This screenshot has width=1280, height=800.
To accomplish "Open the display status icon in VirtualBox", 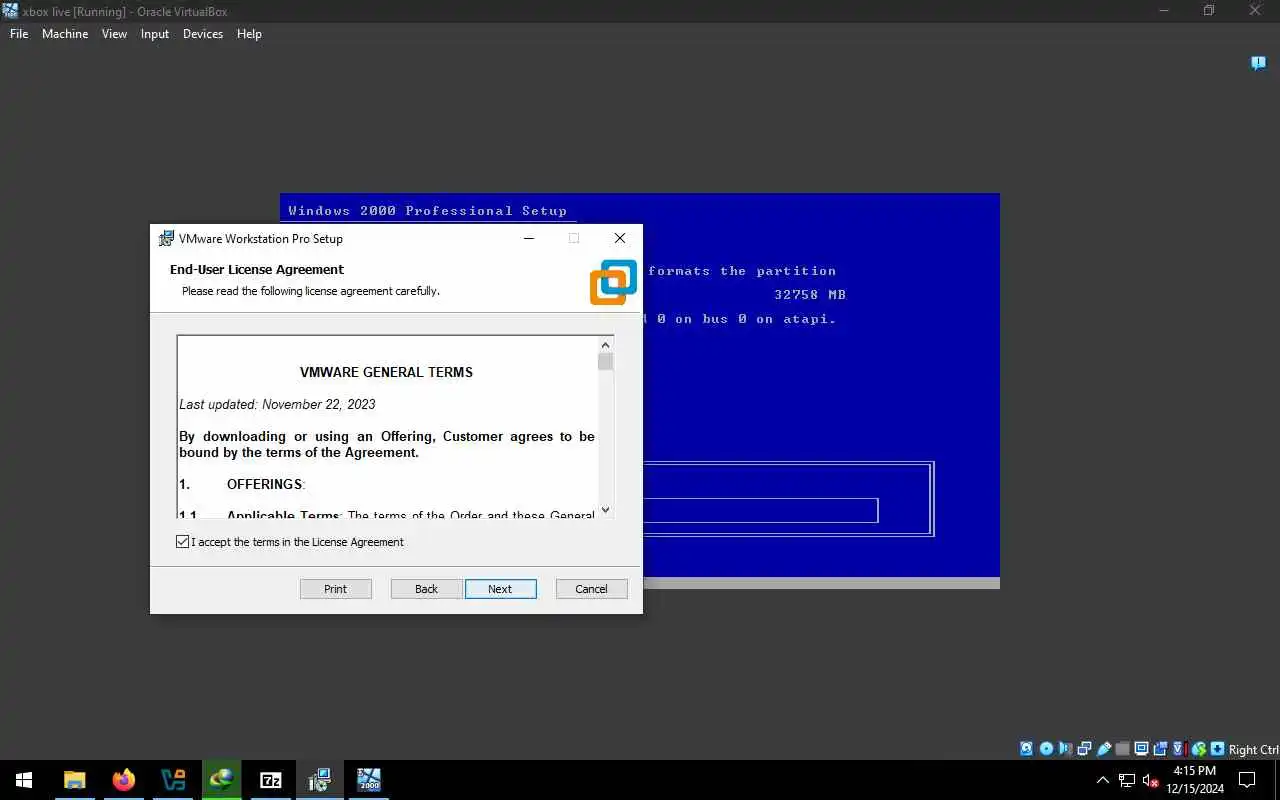I will 1141,749.
